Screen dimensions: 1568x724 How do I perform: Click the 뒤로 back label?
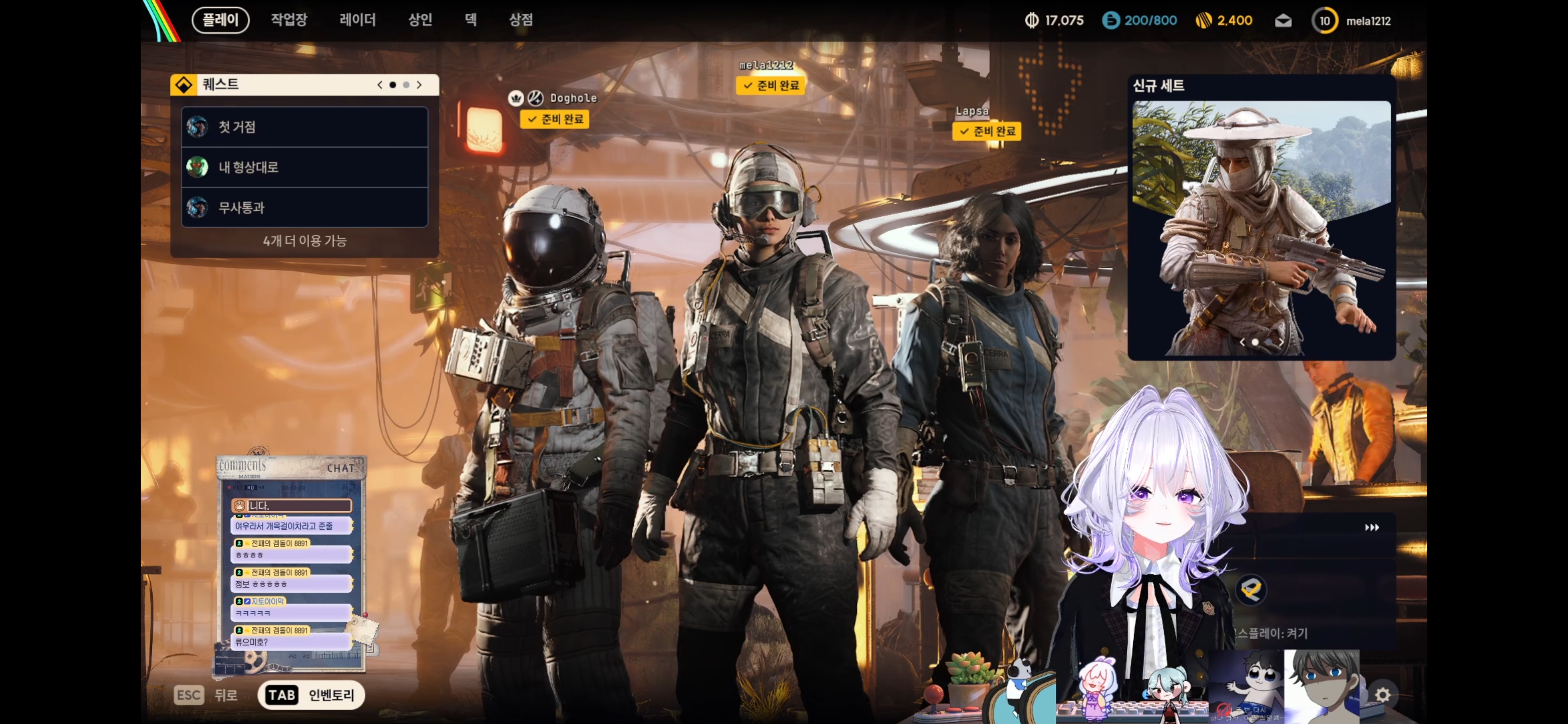click(226, 695)
